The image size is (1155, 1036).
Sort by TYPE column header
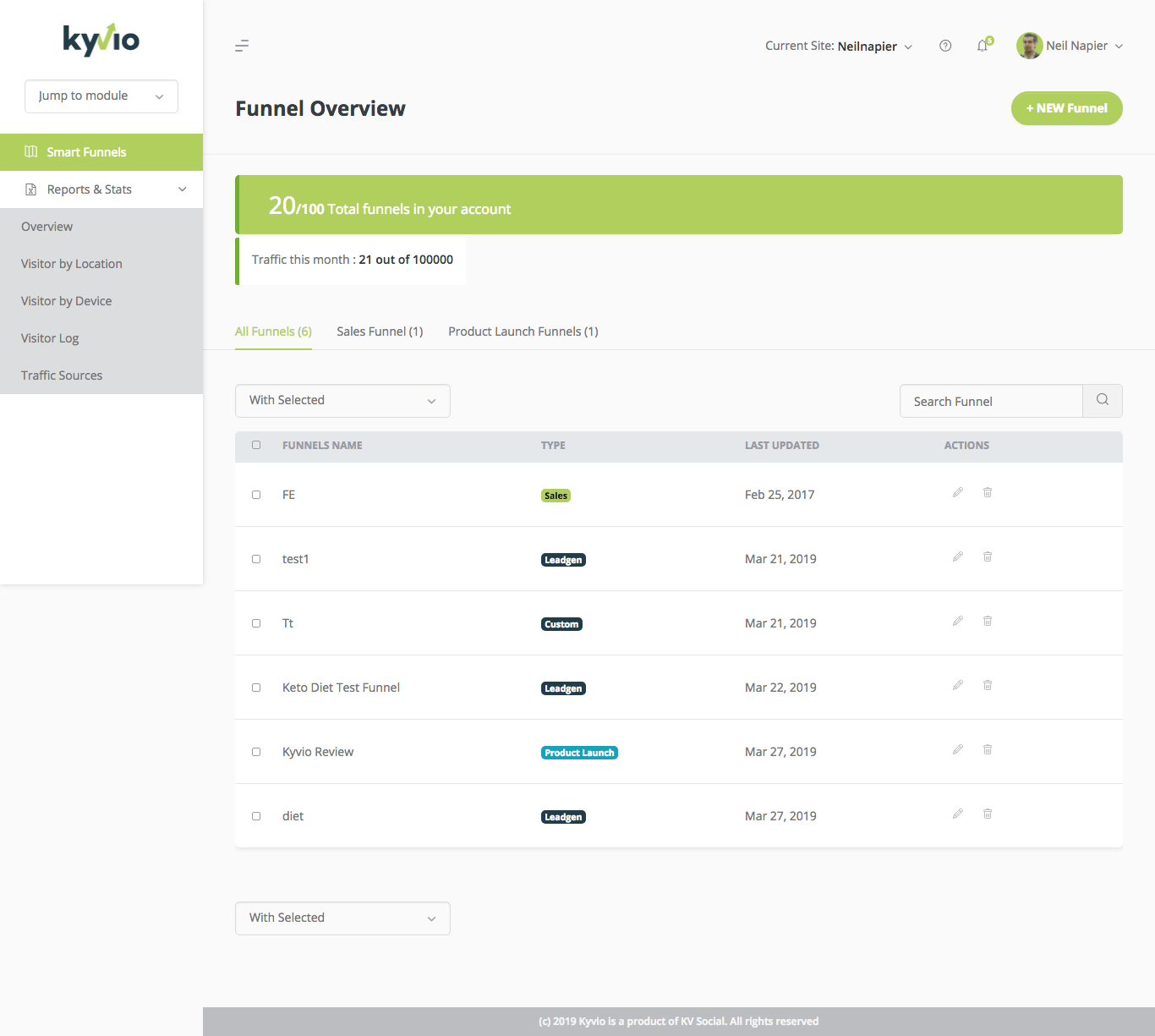pos(553,446)
